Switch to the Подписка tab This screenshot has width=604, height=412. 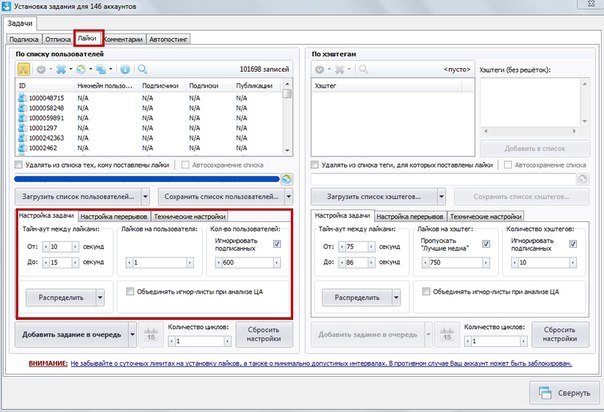click(x=24, y=39)
